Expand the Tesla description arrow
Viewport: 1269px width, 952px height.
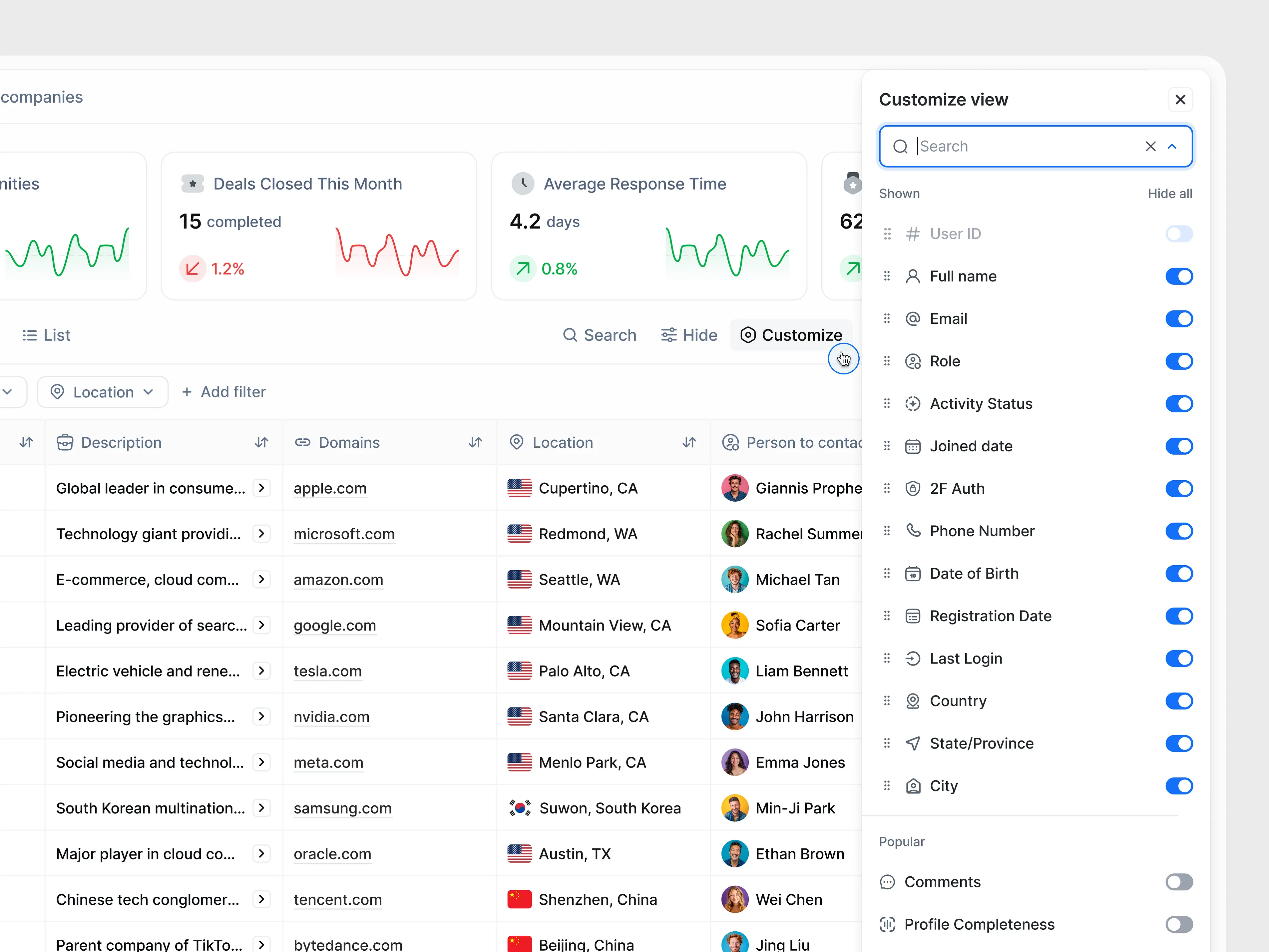click(x=261, y=671)
